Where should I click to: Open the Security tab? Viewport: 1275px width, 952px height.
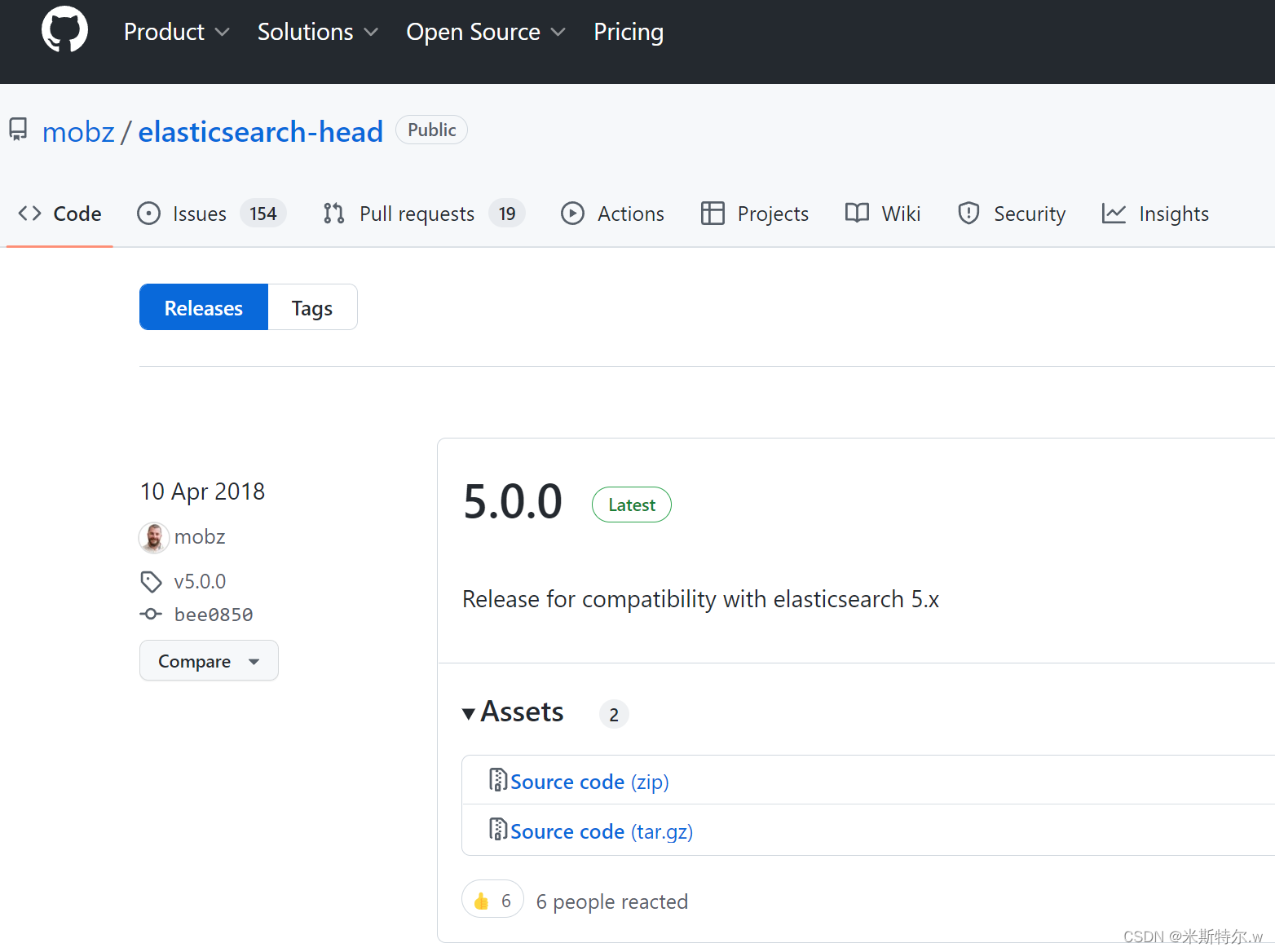tap(1012, 214)
